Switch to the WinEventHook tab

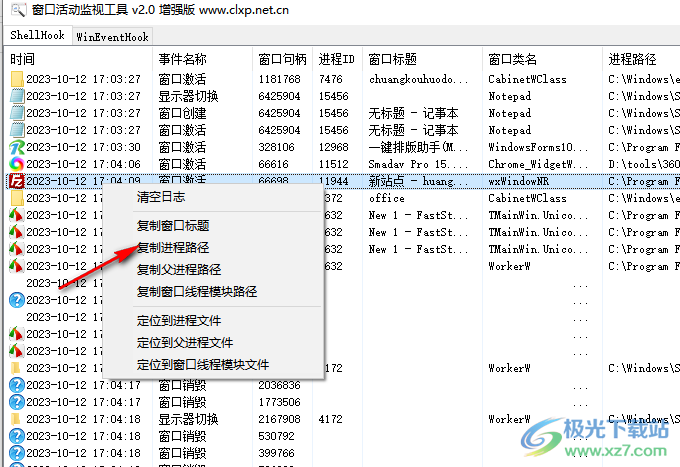pos(112,37)
